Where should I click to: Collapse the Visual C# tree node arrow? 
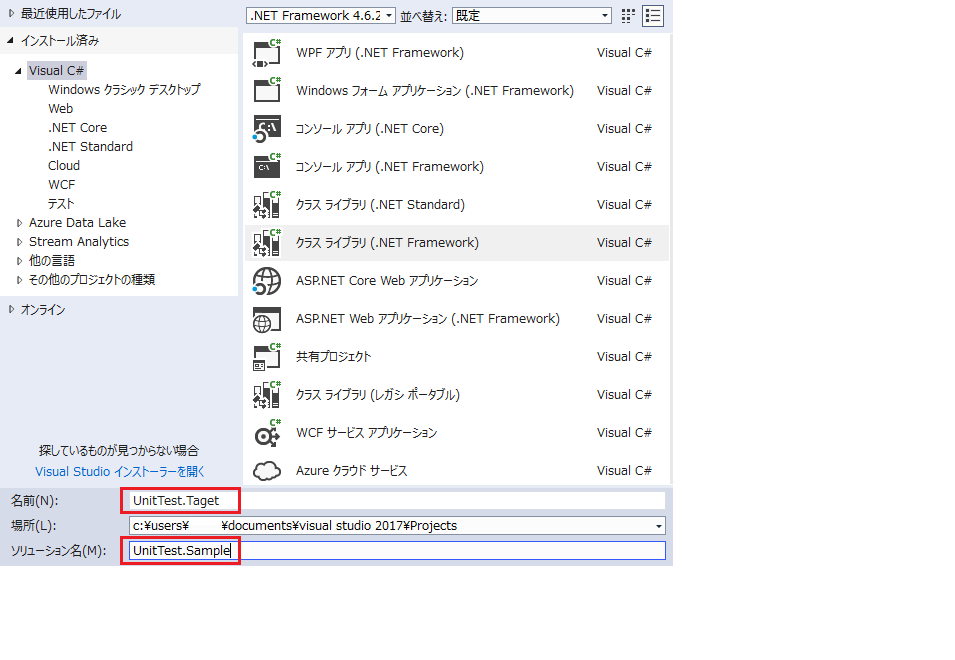click(x=18, y=71)
